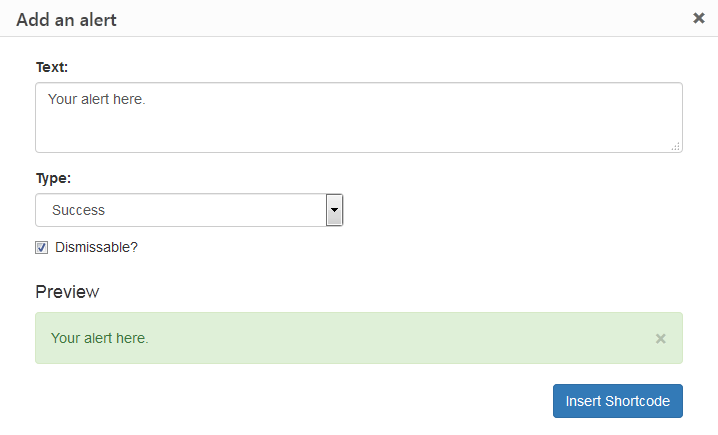This screenshot has width=718, height=435.
Task: Click the Insert Shortcode button
Action: [618, 401]
